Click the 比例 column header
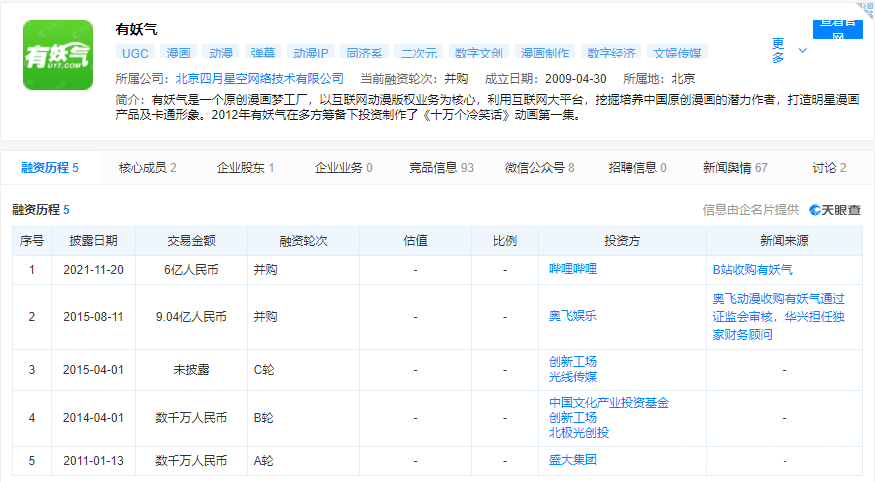 [504, 241]
